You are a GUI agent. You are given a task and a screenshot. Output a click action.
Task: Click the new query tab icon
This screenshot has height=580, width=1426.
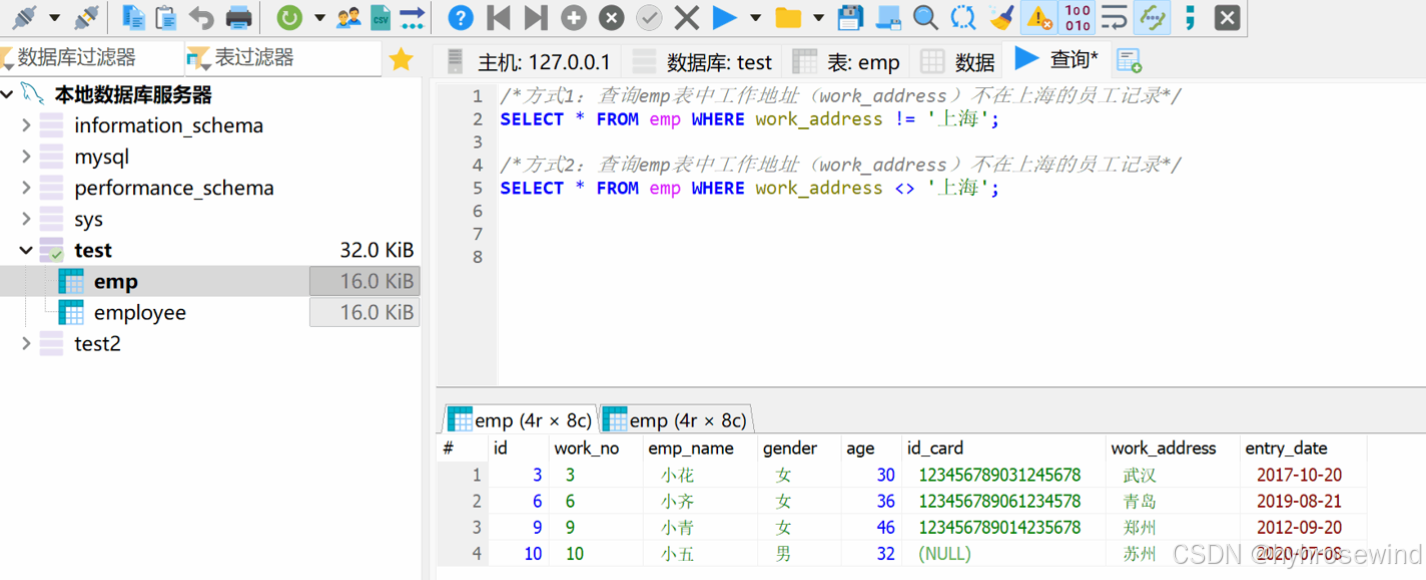pos(1129,61)
